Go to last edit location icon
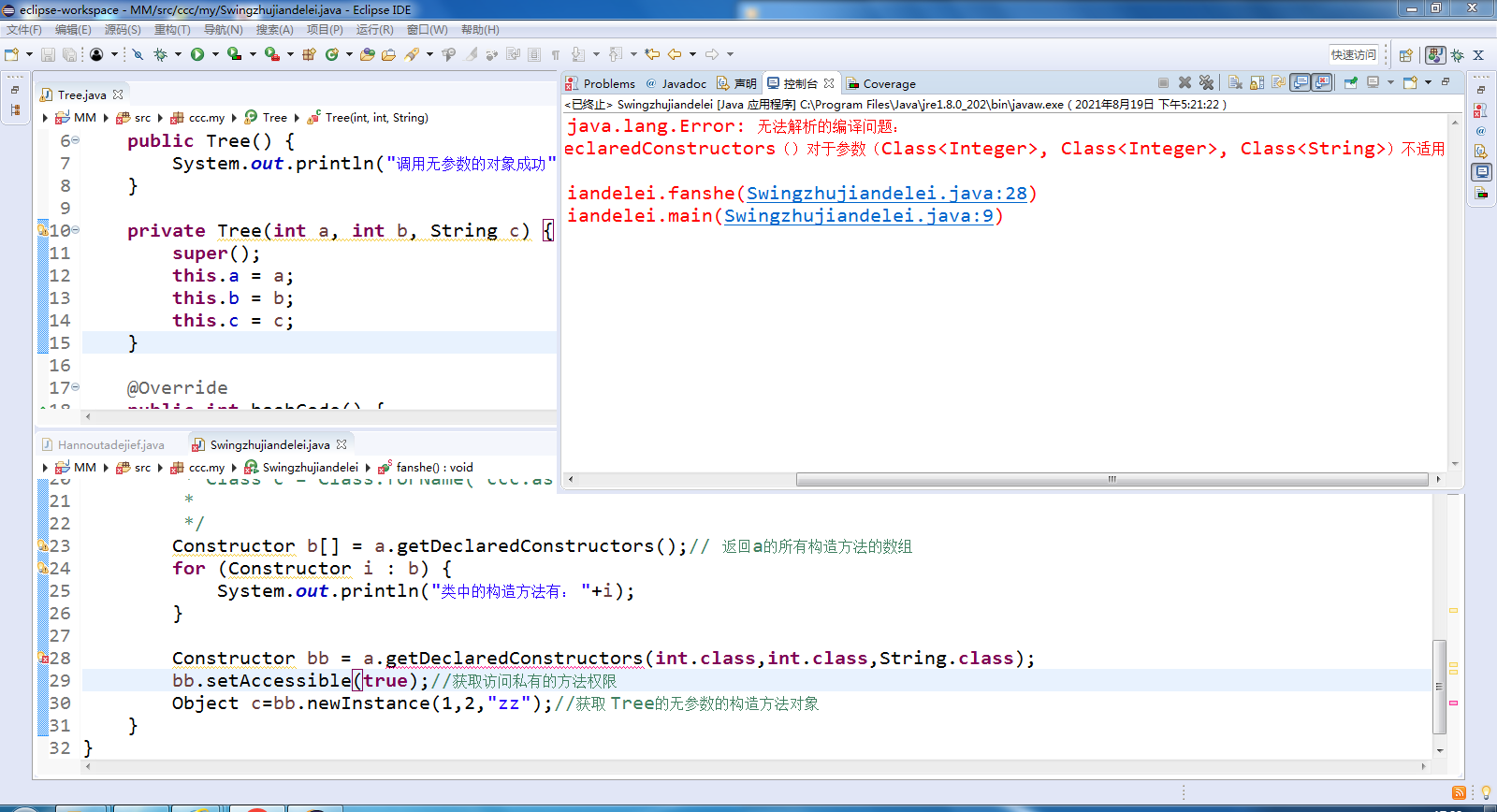Image resolution: width=1497 pixels, height=812 pixels. pyautogui.click(x=652, y=54)
